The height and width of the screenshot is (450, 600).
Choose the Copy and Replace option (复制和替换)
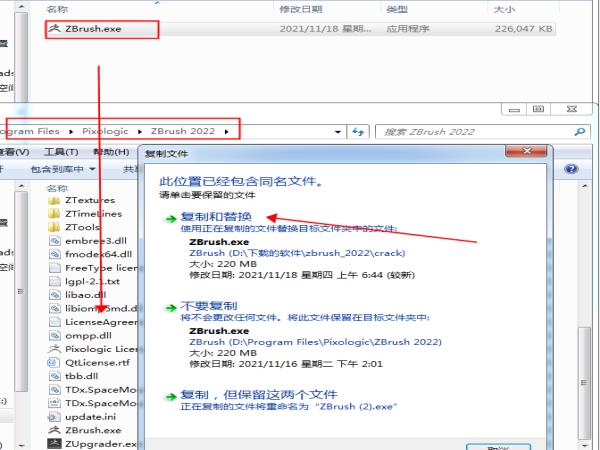coord(215,216)
